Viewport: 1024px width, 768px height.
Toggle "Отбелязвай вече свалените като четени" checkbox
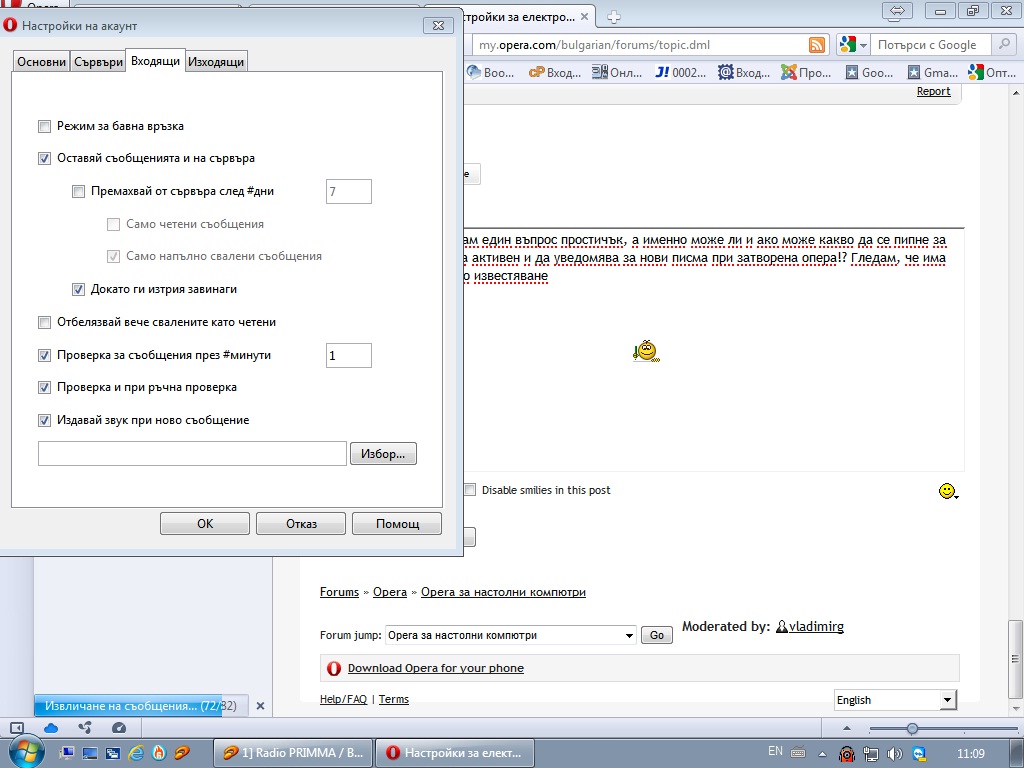tap(44, 323)
